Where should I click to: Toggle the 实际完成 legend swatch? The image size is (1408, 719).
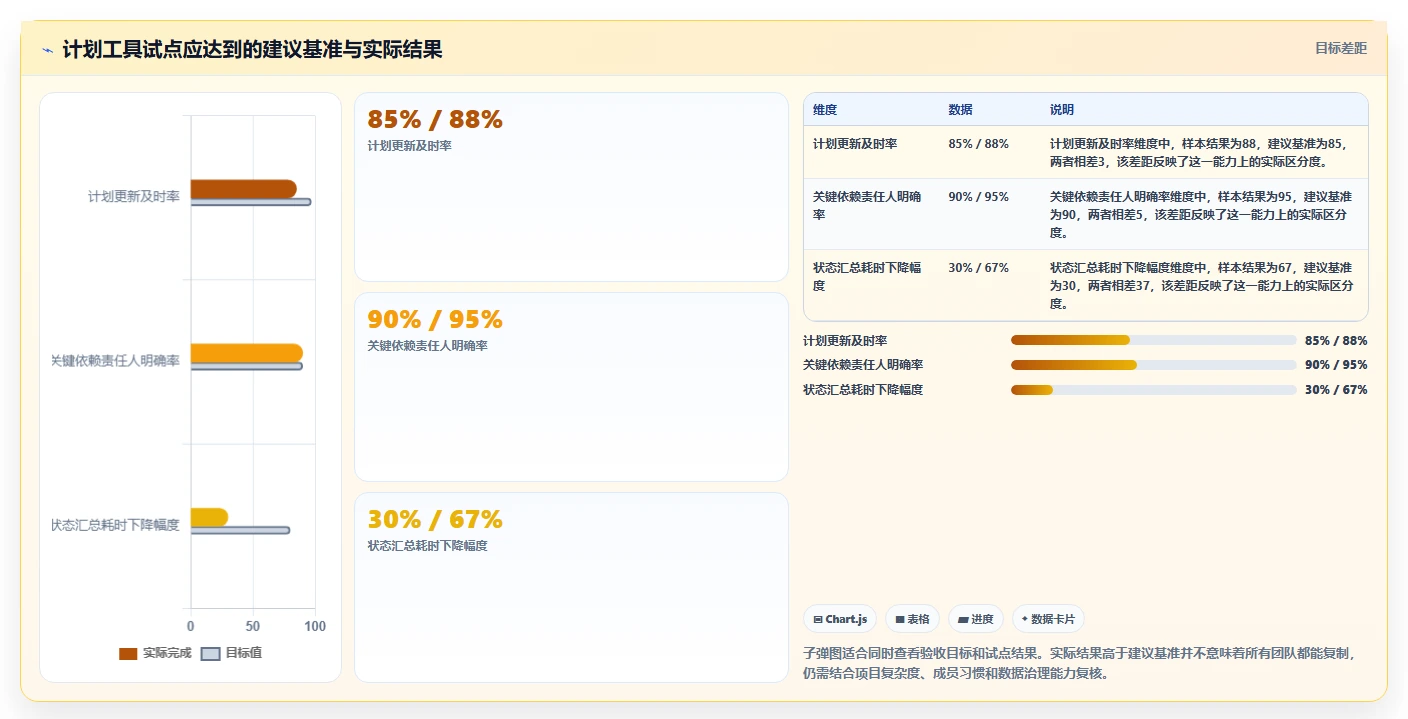(128, 654)
